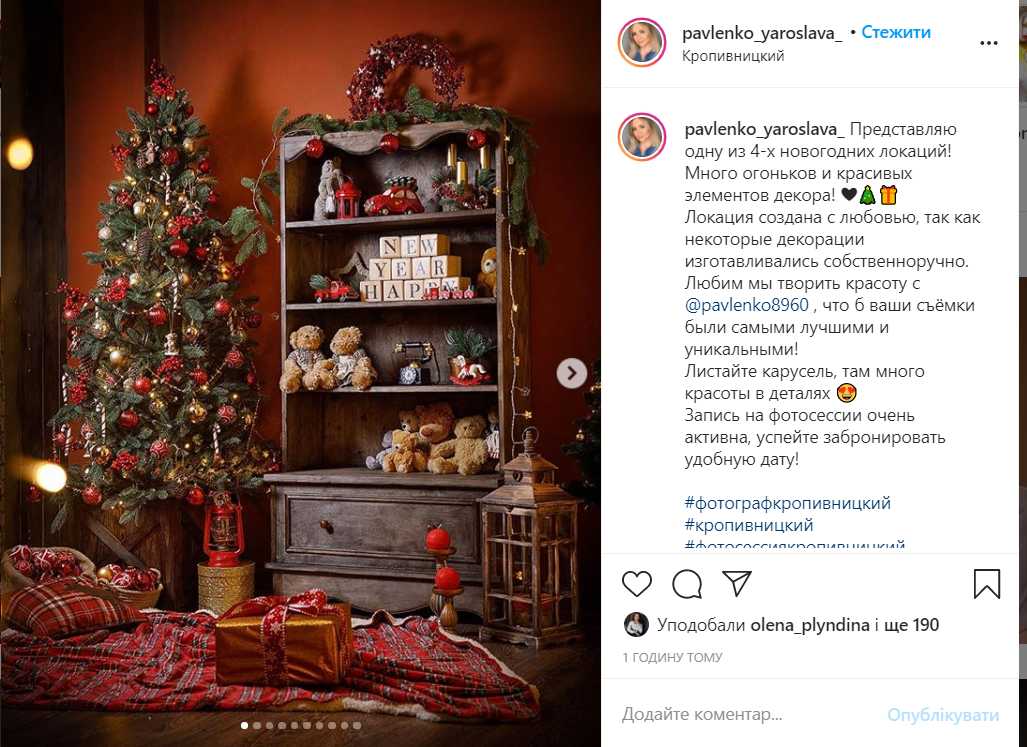The width and height of the screenshot is (1027, 747).
Task: Open hashtag #кропивницкий
Action: (749, 525)
